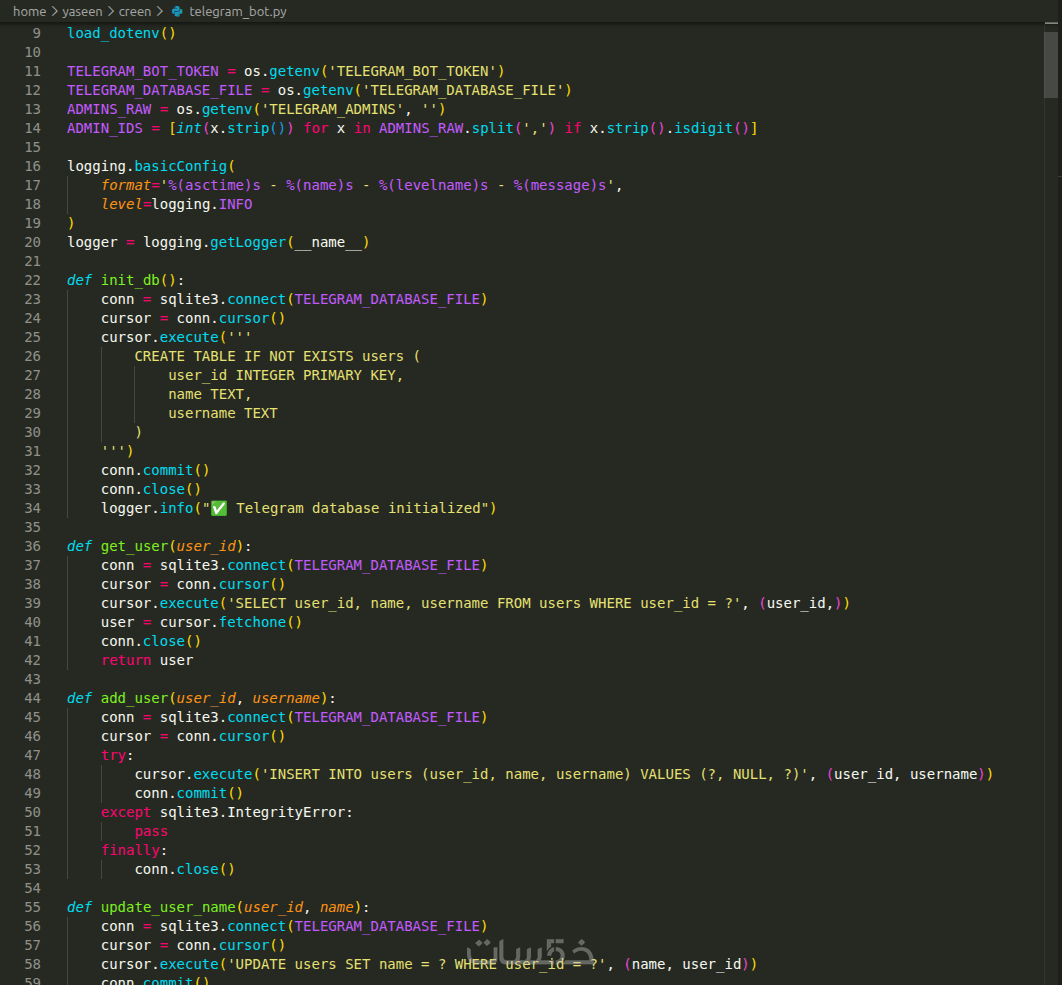This screenshot has height=985, width=1062.
Task: Open the 'yaseen' breadcrumb dropdown
Action: click(x=83, y=12)
